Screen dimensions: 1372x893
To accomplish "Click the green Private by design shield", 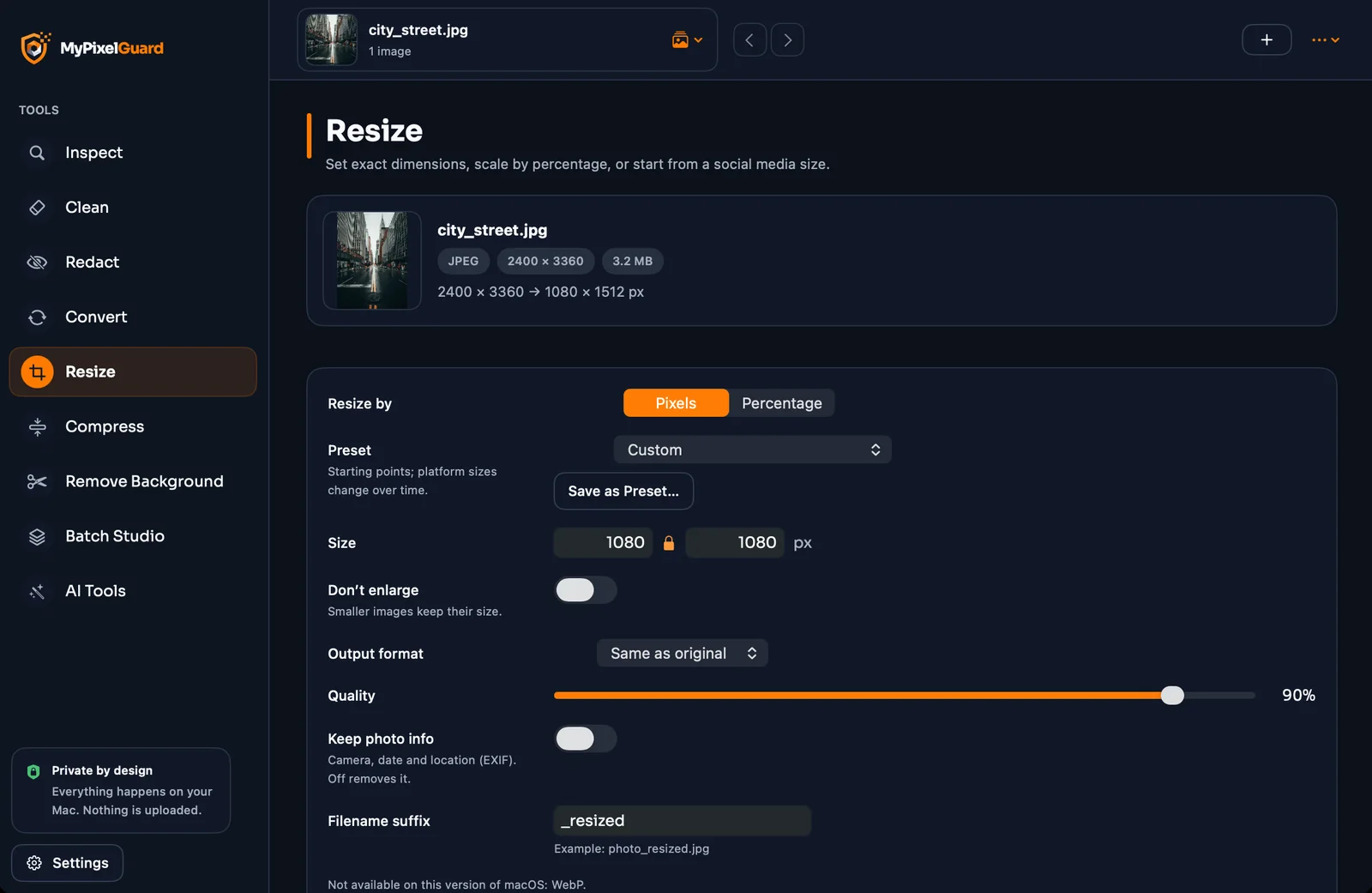I will click(x=33, y=771).
